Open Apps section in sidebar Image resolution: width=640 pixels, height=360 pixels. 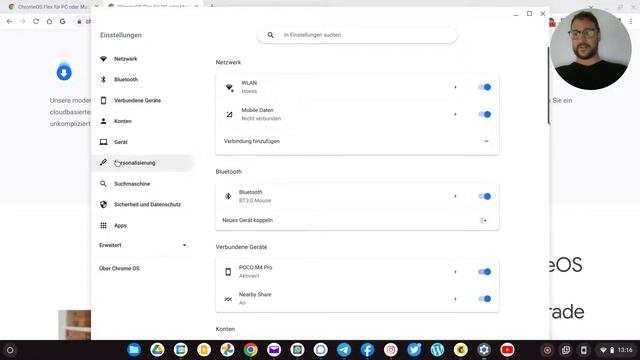(120, 225)
